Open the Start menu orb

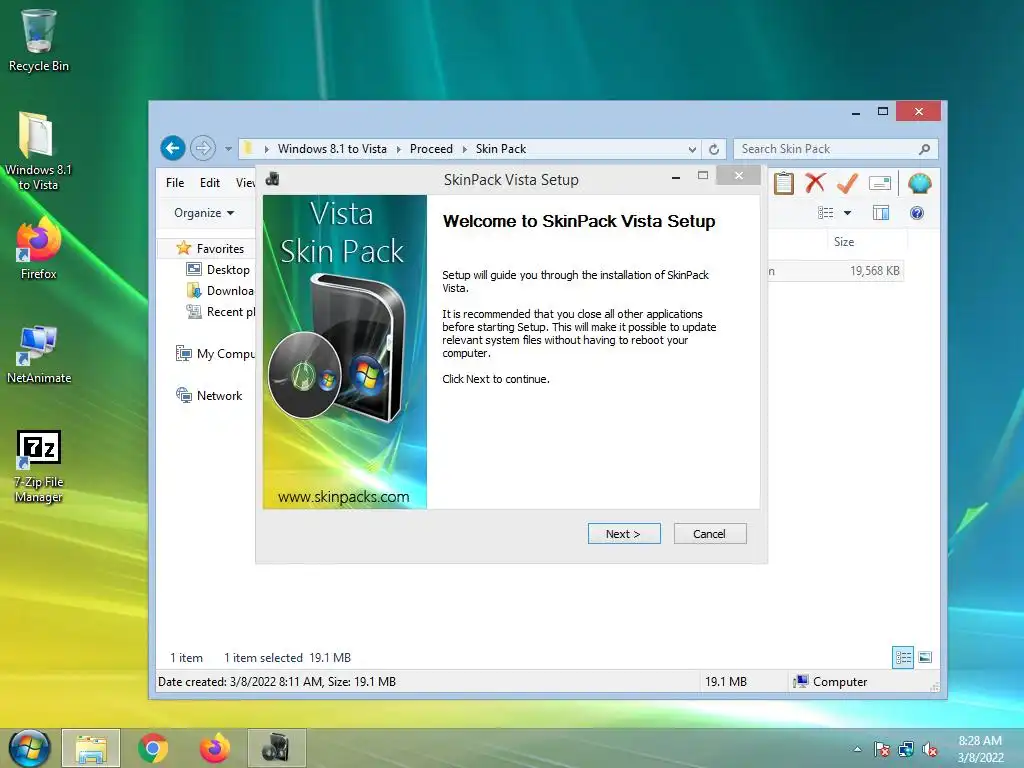coord(29,748)
